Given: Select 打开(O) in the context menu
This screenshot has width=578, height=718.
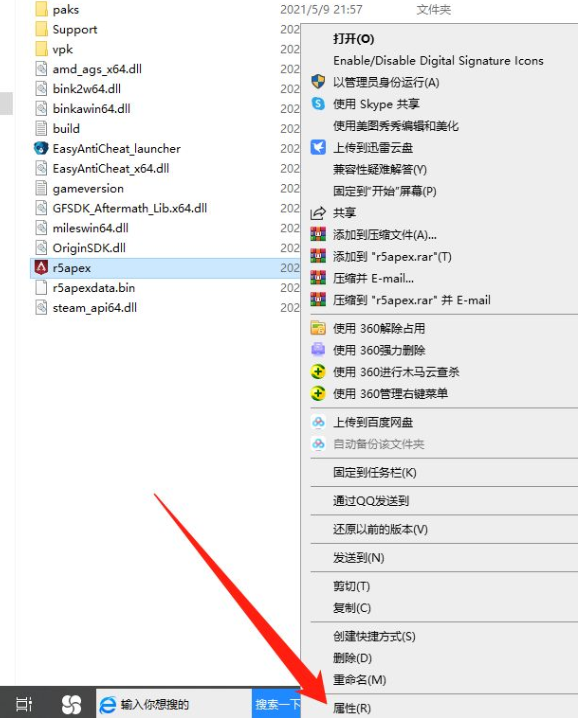Looking at the screenshot, I should coord(354,39).
